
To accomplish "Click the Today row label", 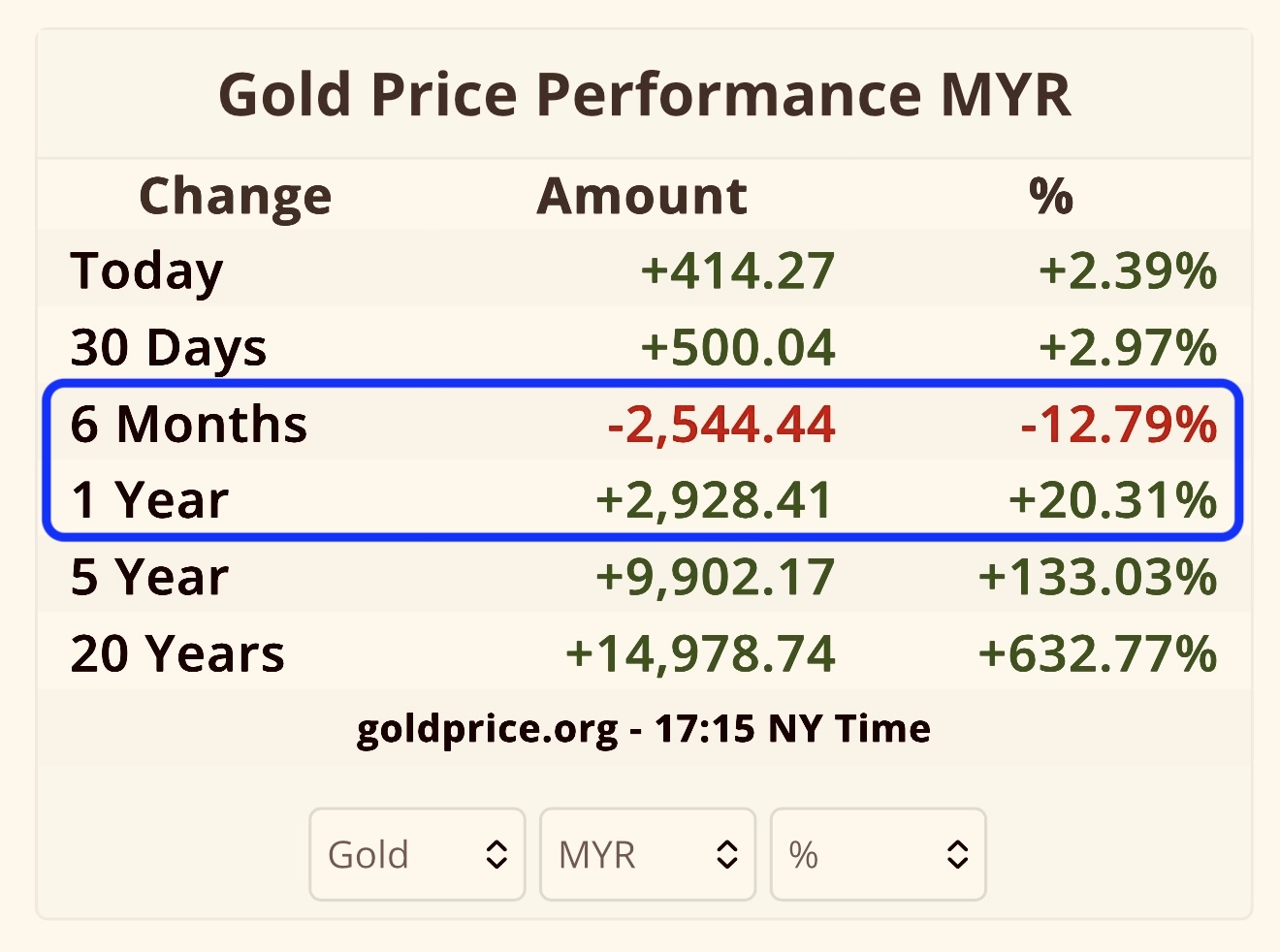I will point(146,271).
